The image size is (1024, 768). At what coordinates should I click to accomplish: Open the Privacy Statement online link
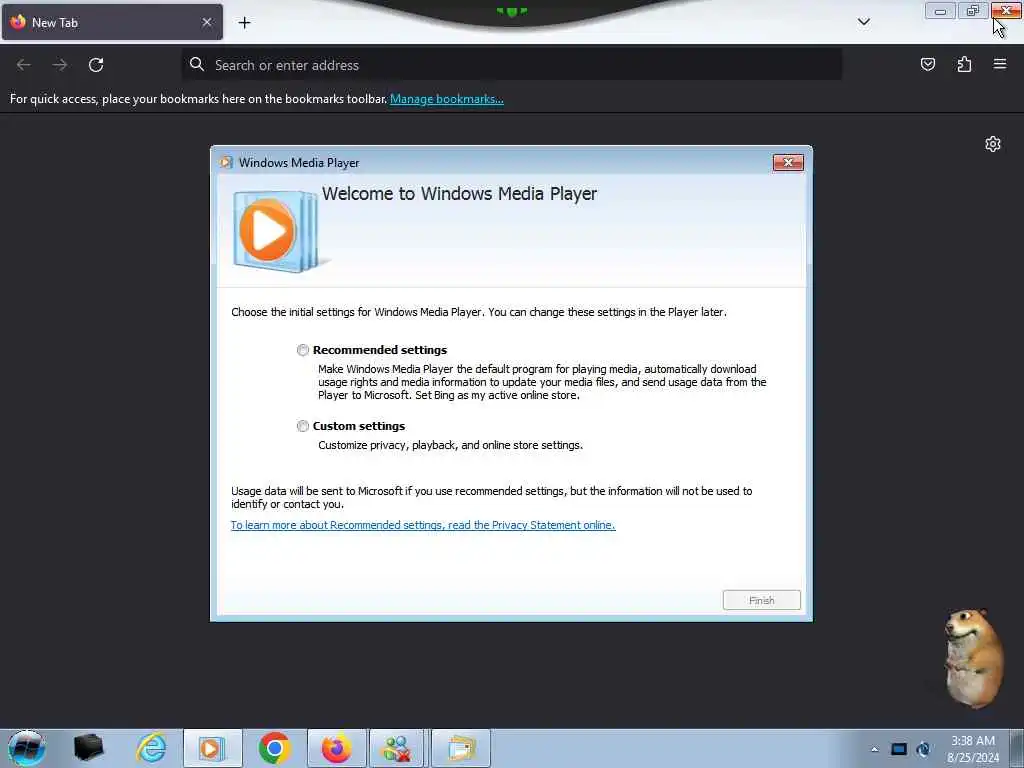(423, 525)
